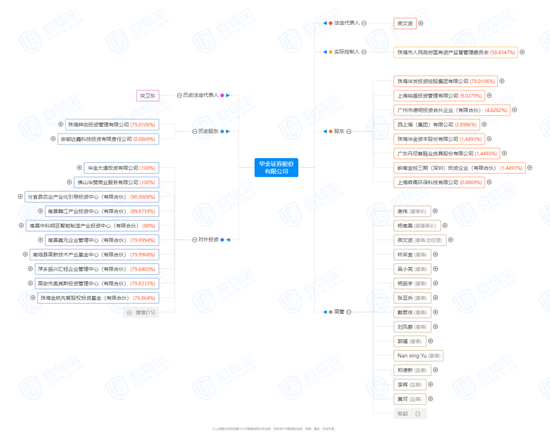The width and height of the screenshot is (550, 437).
Task: Expand plus icon beside shareholder with 0.0869%
Action: (x=489, y=182)
